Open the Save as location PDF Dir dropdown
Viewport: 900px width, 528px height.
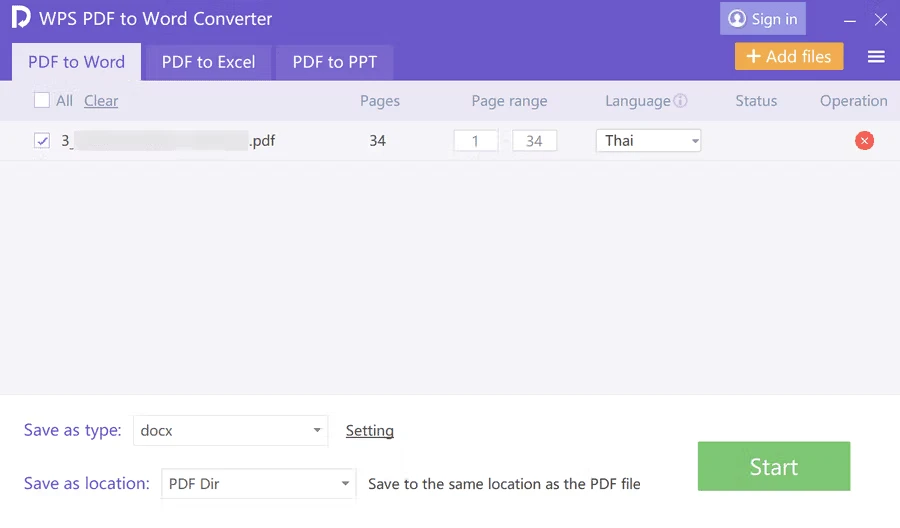point(258,484)
